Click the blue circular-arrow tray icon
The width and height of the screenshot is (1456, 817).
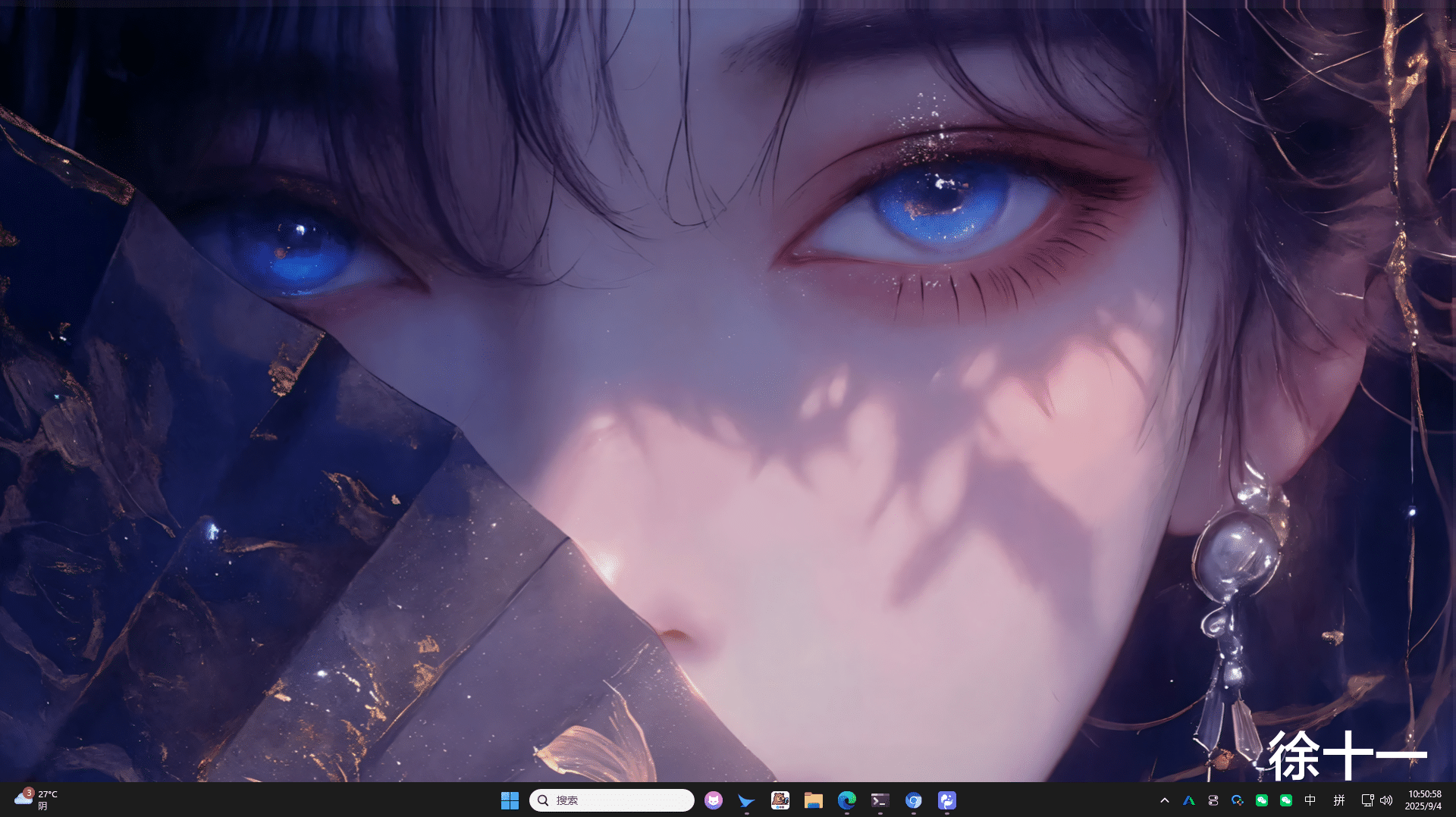[1238, 800]
